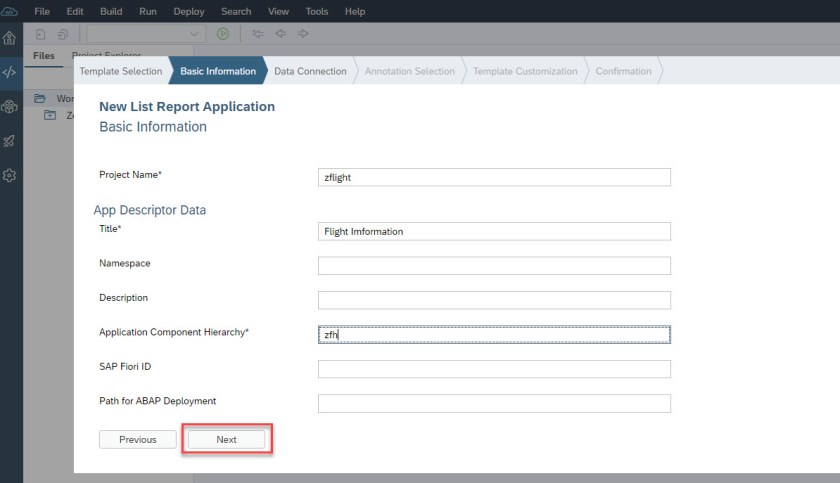
Task: Open Preferences gear icon in sidebar
Action: [x=10, y=175]
